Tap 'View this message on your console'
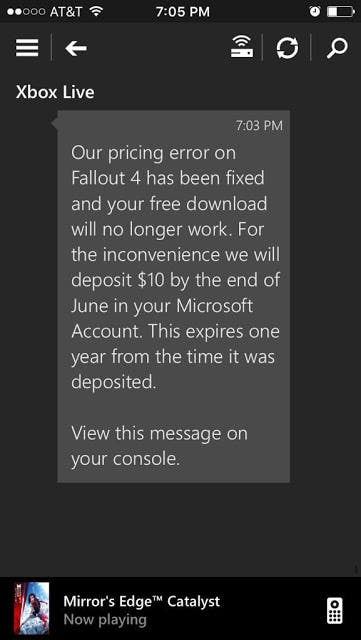Screen dimensions: 361x640 tap(159, 447)
